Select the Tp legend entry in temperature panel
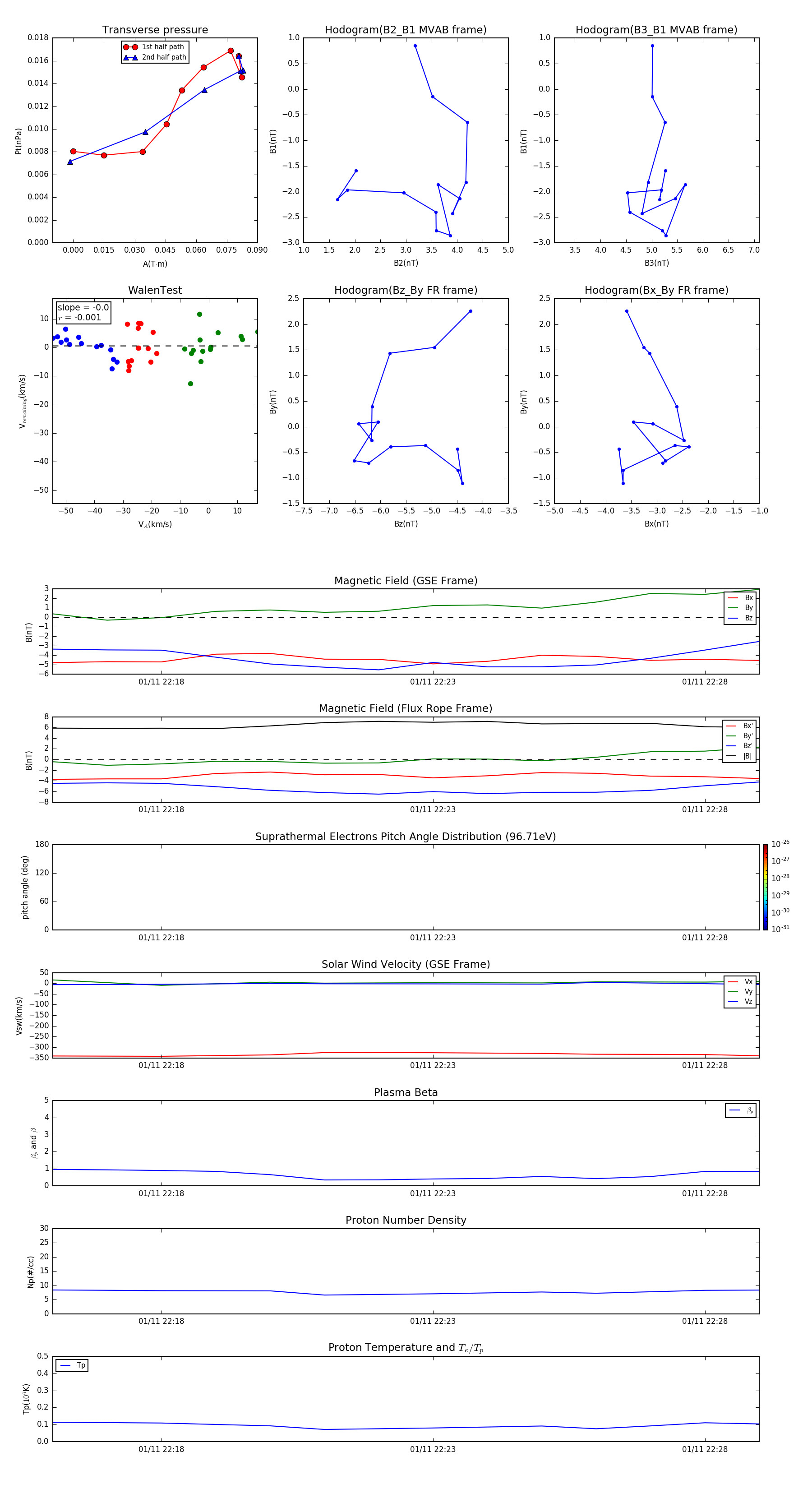This screenshot has width=812, height=1489. 72,1365
